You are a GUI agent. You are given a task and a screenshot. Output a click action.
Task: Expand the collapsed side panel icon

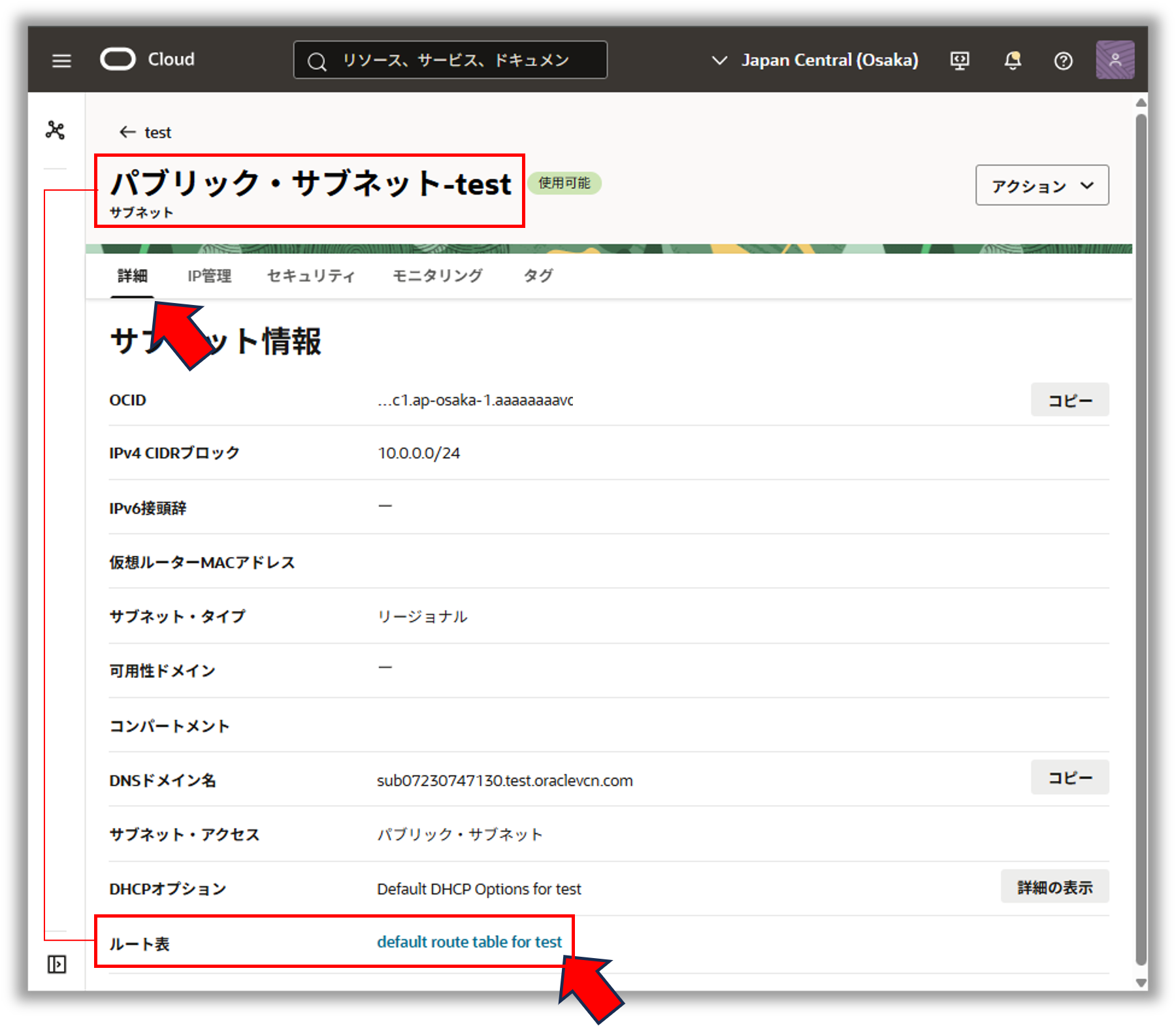[57, 964]
